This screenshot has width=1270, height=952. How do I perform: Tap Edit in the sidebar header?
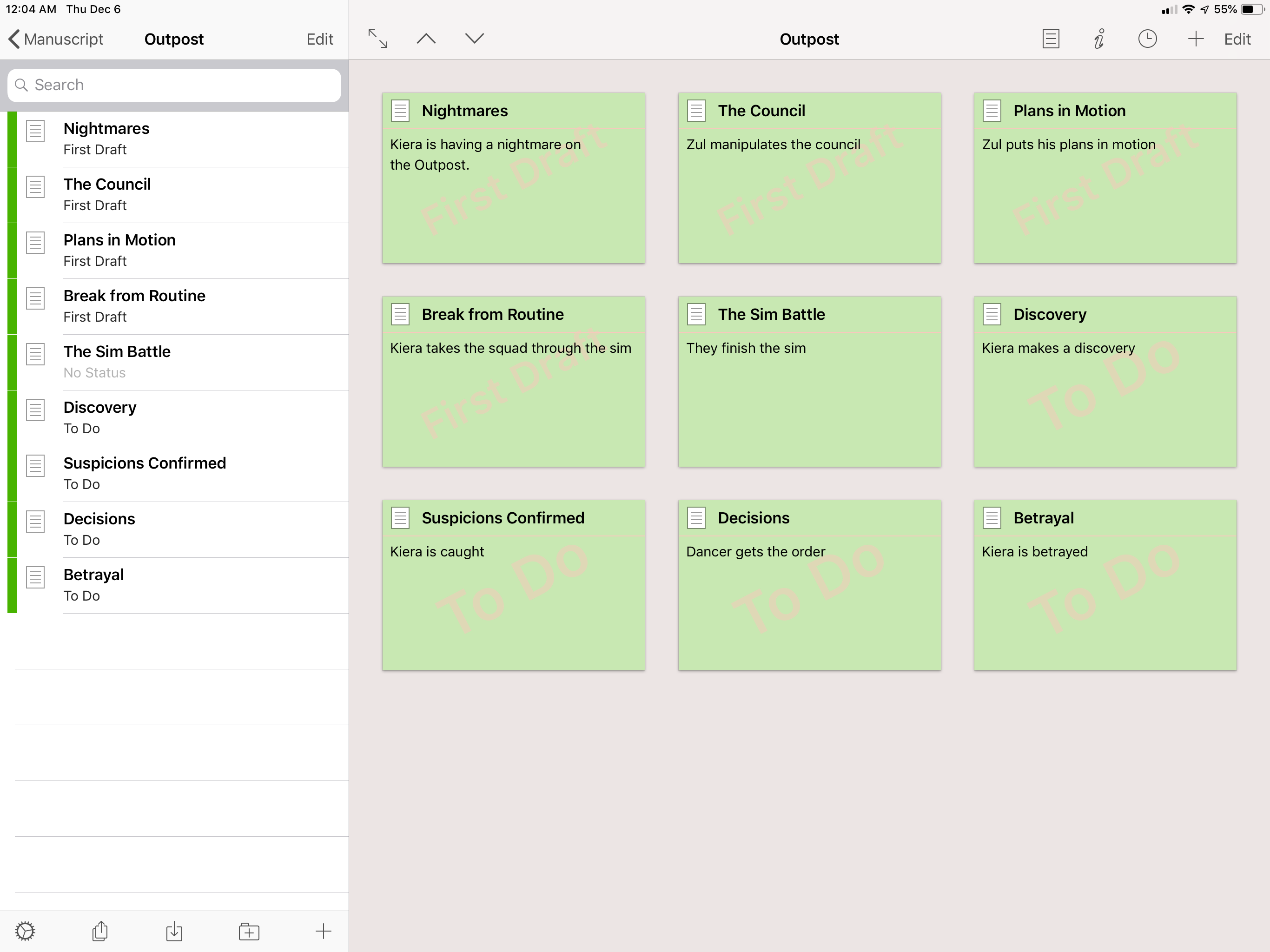(320, 39)
